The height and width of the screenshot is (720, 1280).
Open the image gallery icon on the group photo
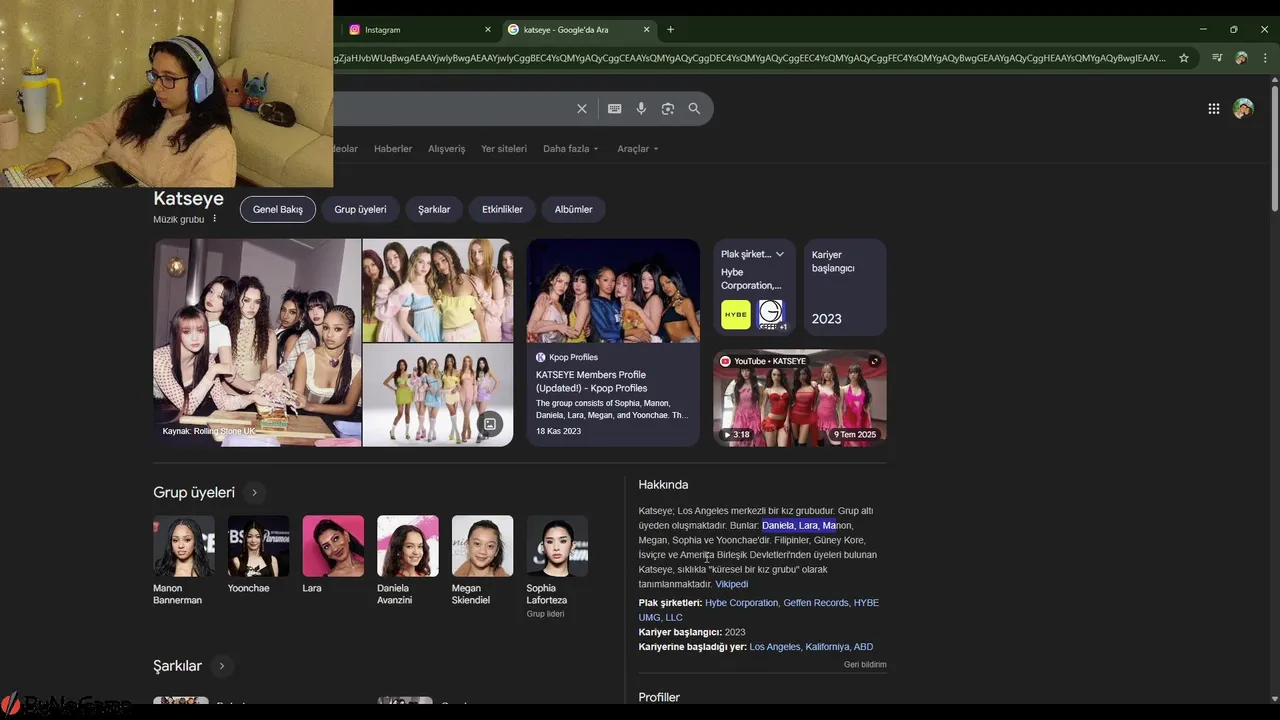pyautogui.click(x=490, y=424)
